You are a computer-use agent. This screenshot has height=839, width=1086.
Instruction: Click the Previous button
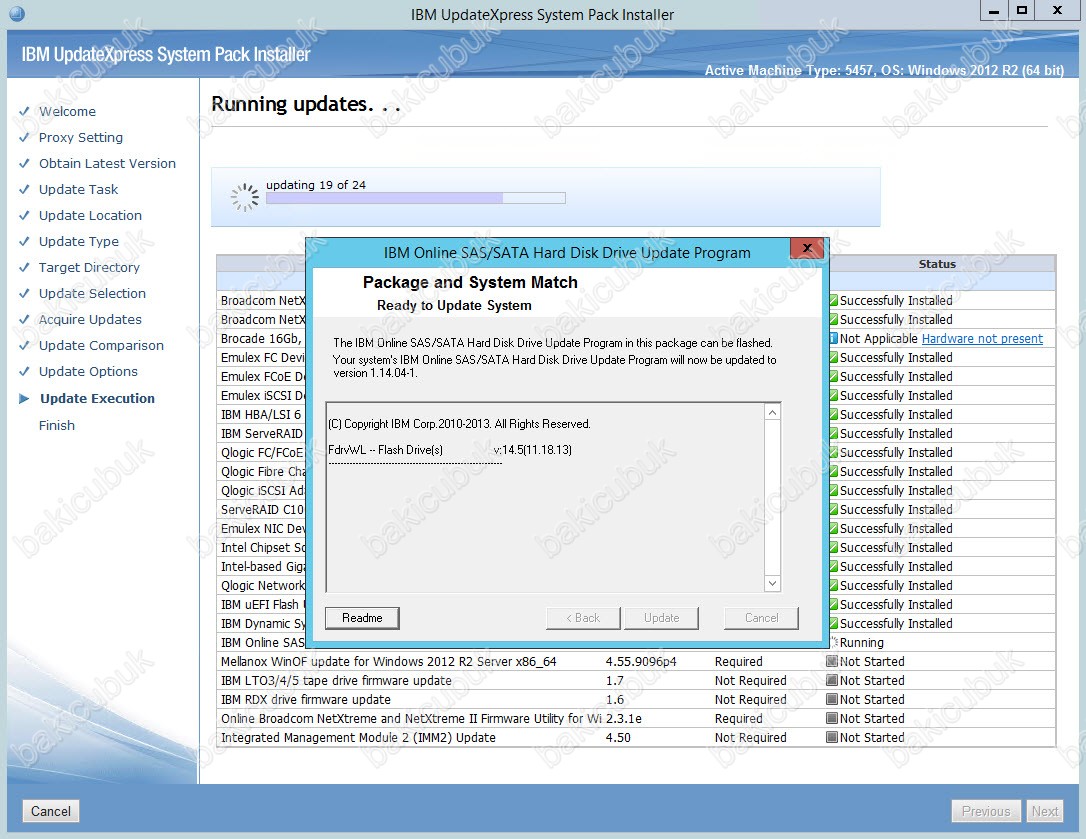986,811
